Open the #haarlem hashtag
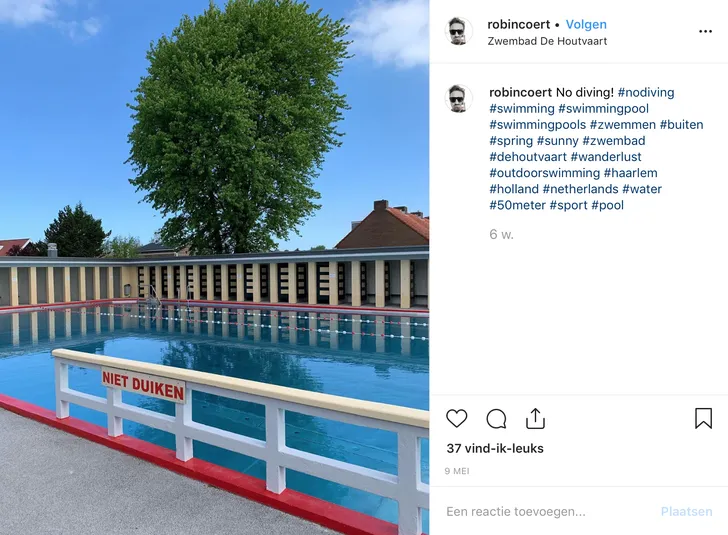This screenshot has width=728, height=535. (630, 173)
